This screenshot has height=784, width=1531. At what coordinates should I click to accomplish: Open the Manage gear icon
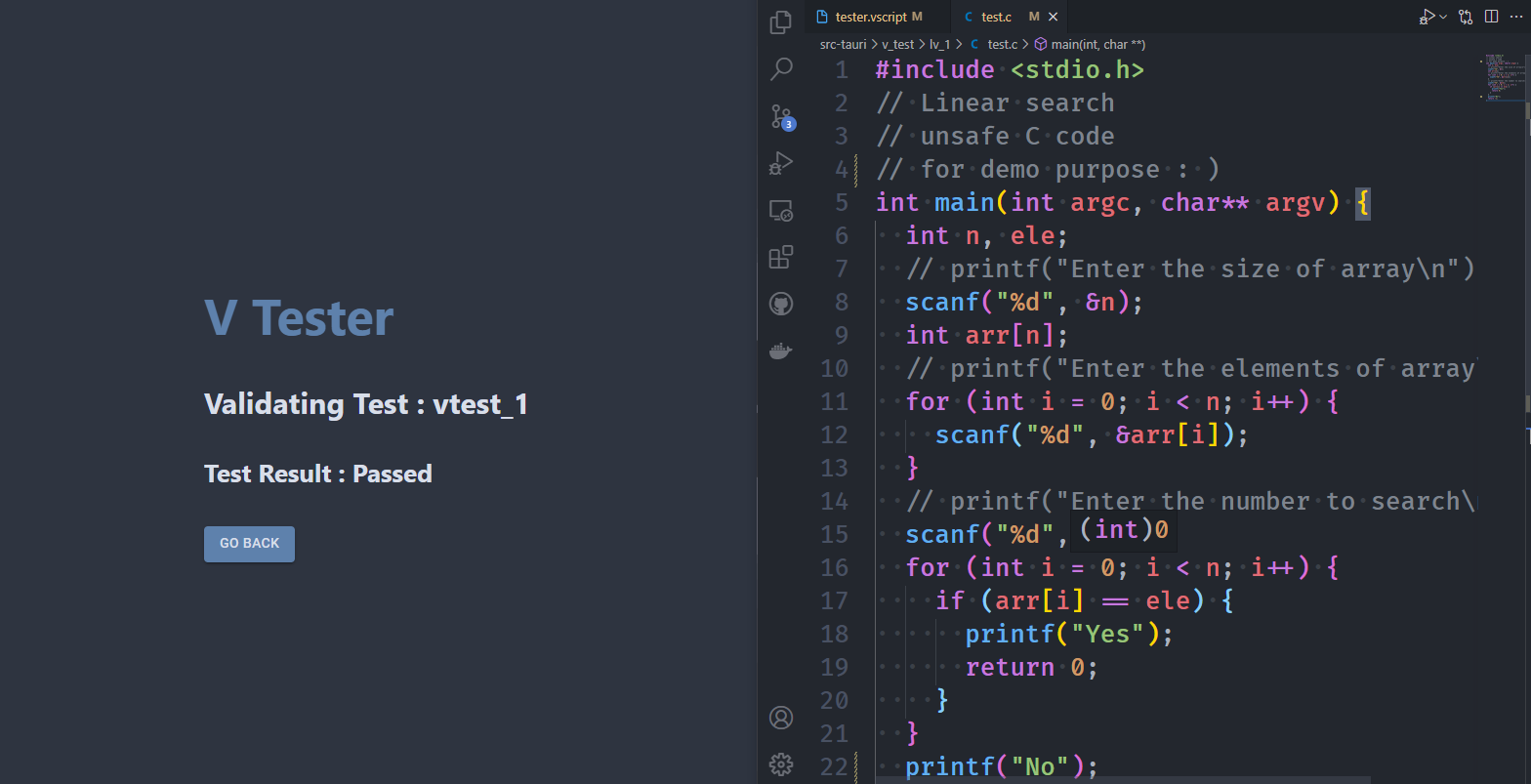point(781,764)
